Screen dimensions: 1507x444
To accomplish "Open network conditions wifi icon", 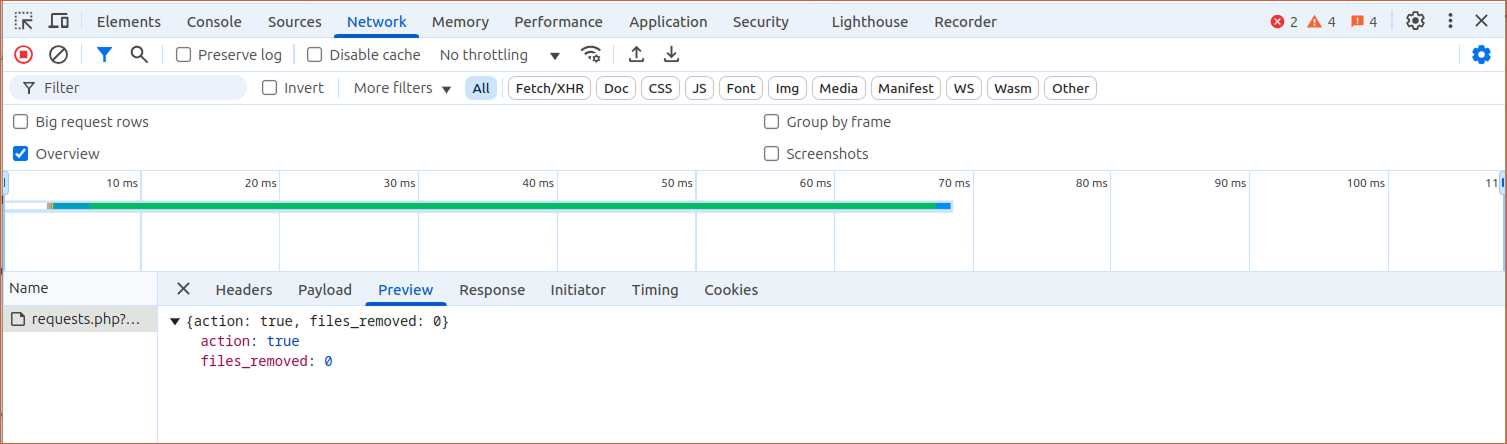I will (x=591, y=55).
